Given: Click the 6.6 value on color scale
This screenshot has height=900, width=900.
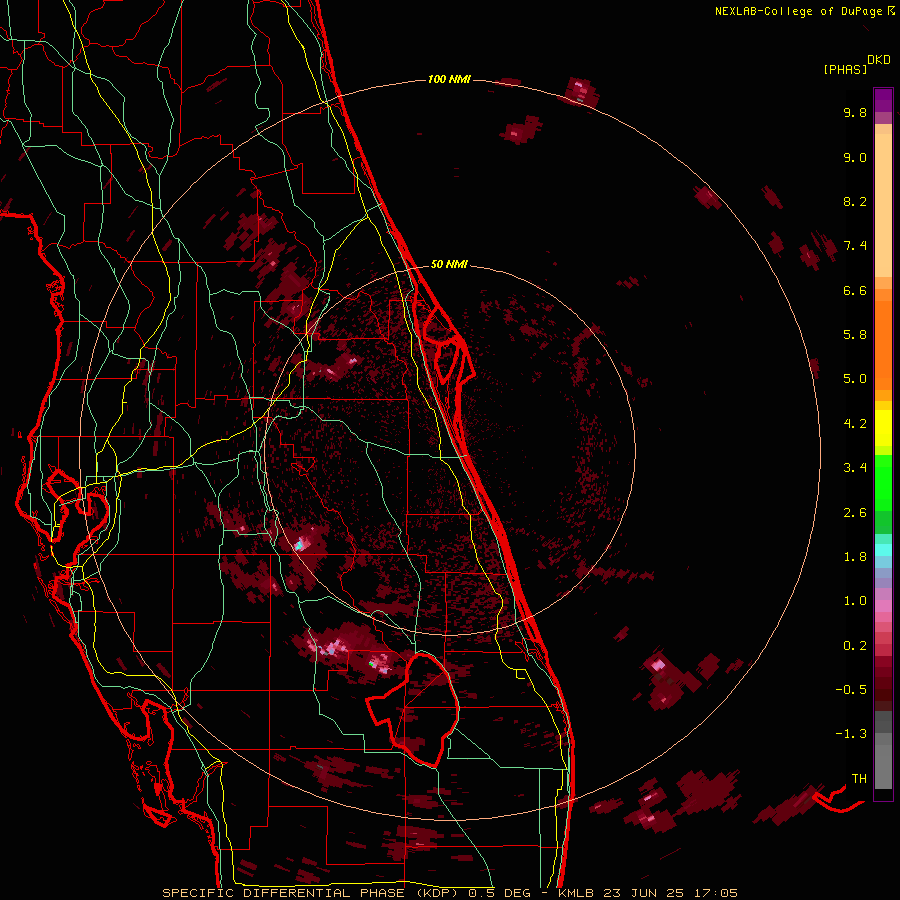Looking at the screenshot, I should pyautogui.click(x=855, y=290).
